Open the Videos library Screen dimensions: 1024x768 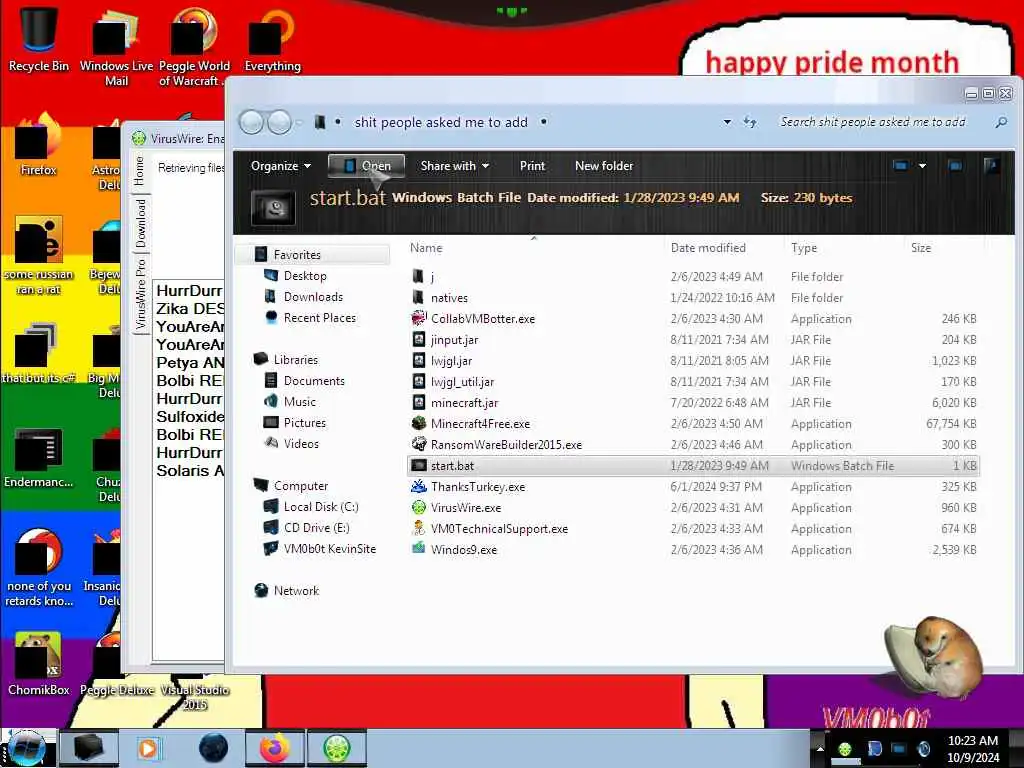tap(301, 443)
